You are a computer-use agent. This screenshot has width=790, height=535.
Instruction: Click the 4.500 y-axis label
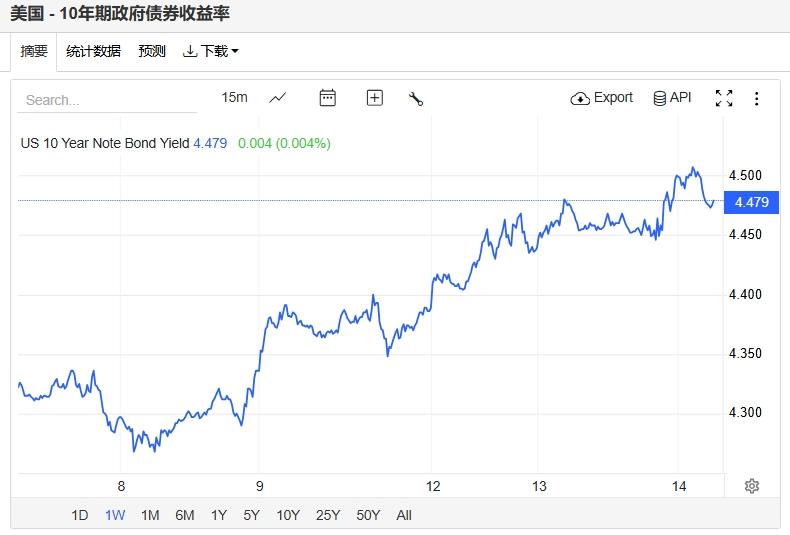pyautogui.click(x=745, y=175)
